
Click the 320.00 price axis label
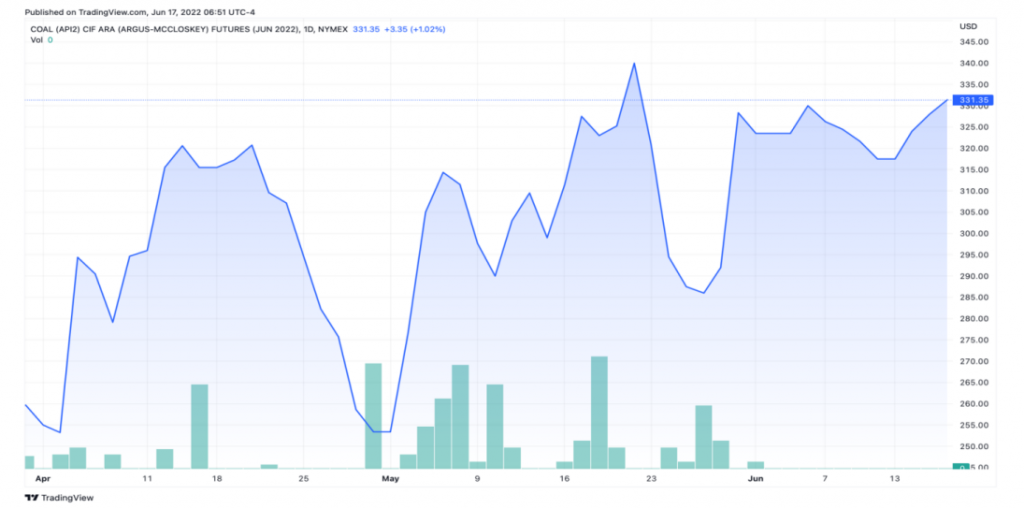(972, 148)
